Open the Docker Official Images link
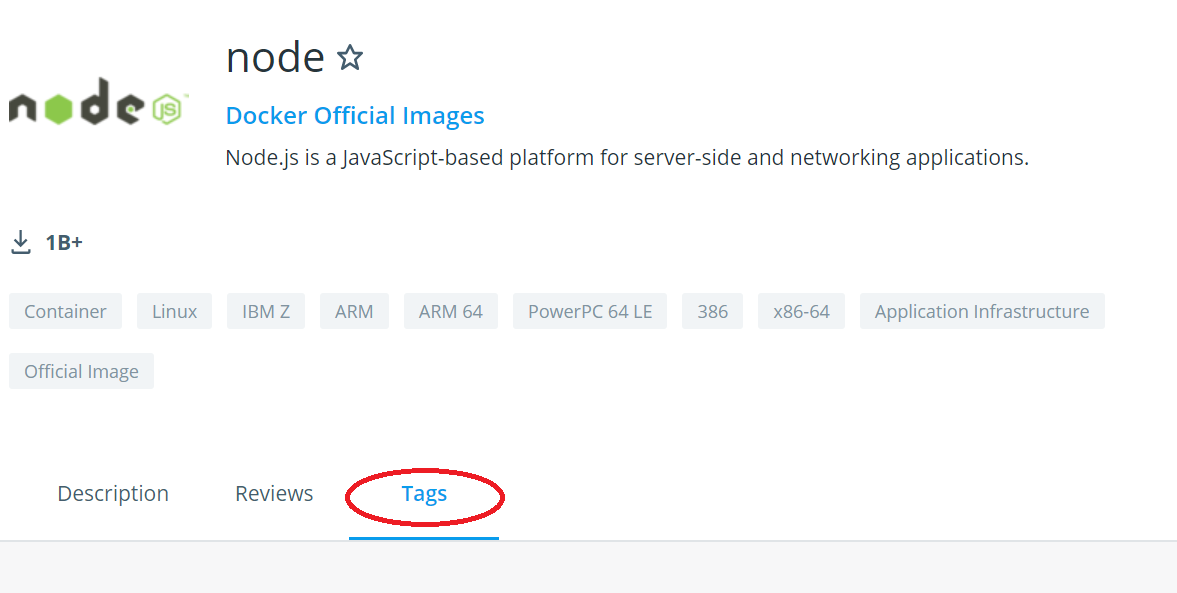The height and width of the screenshot is (593, 1177). (354, 115)
